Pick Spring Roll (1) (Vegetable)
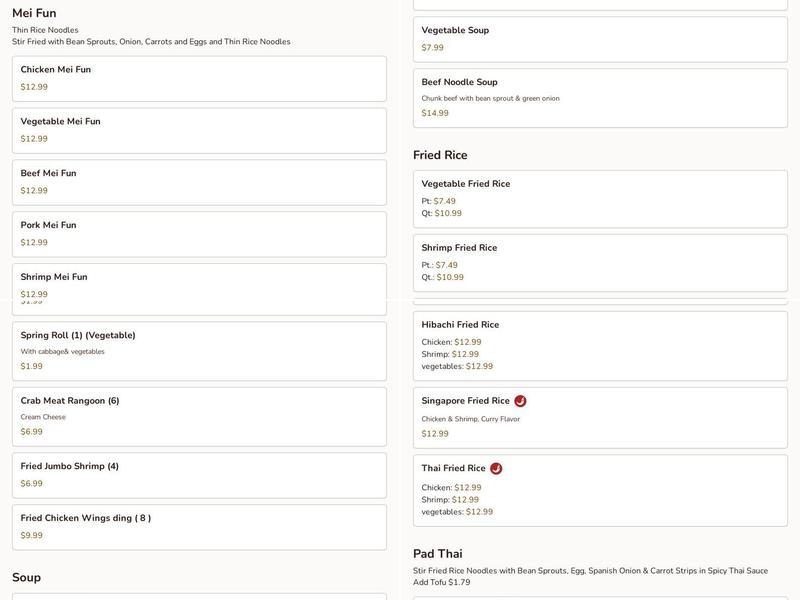 pyautogui.click(x=199, y=350)
